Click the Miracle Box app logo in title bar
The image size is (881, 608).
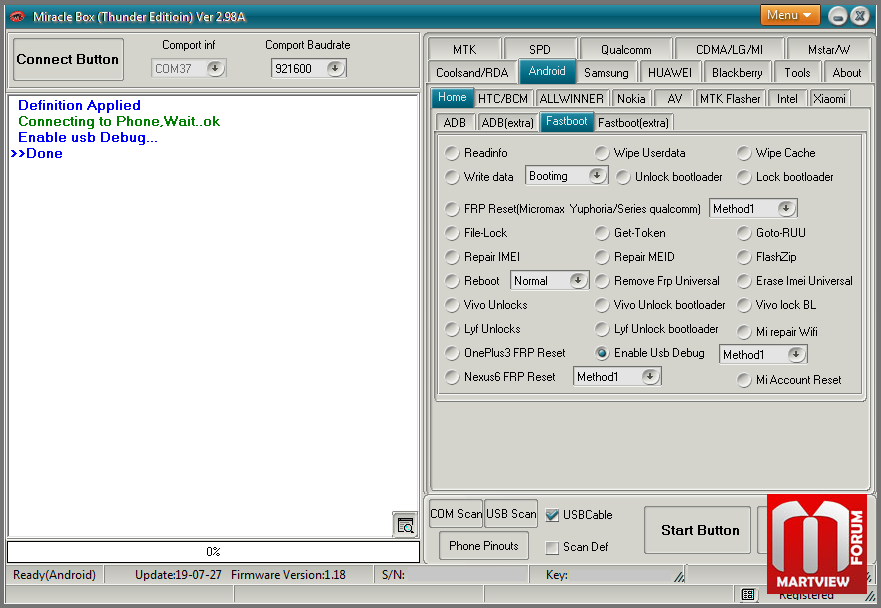[17, 17]
